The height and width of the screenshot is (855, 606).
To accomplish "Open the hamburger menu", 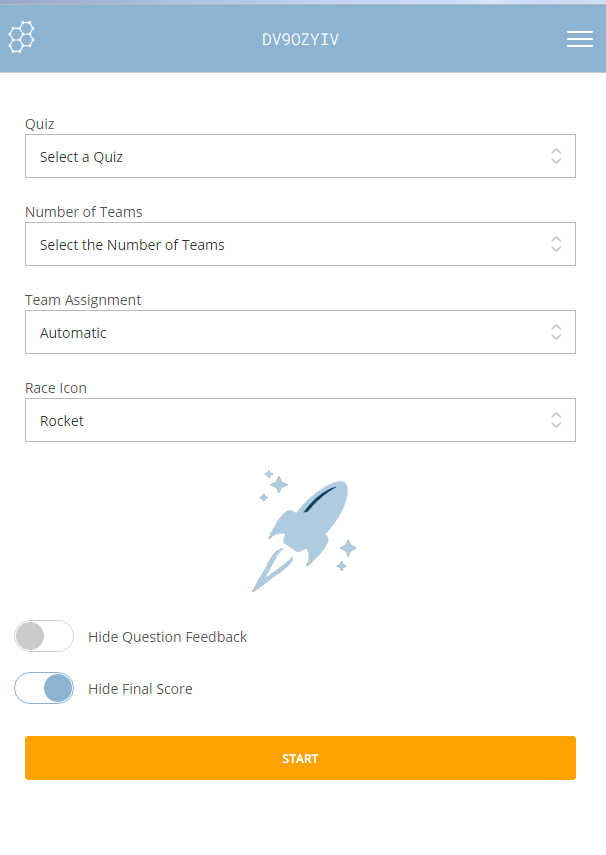I will pyautogui.click(x=580, y=39).
